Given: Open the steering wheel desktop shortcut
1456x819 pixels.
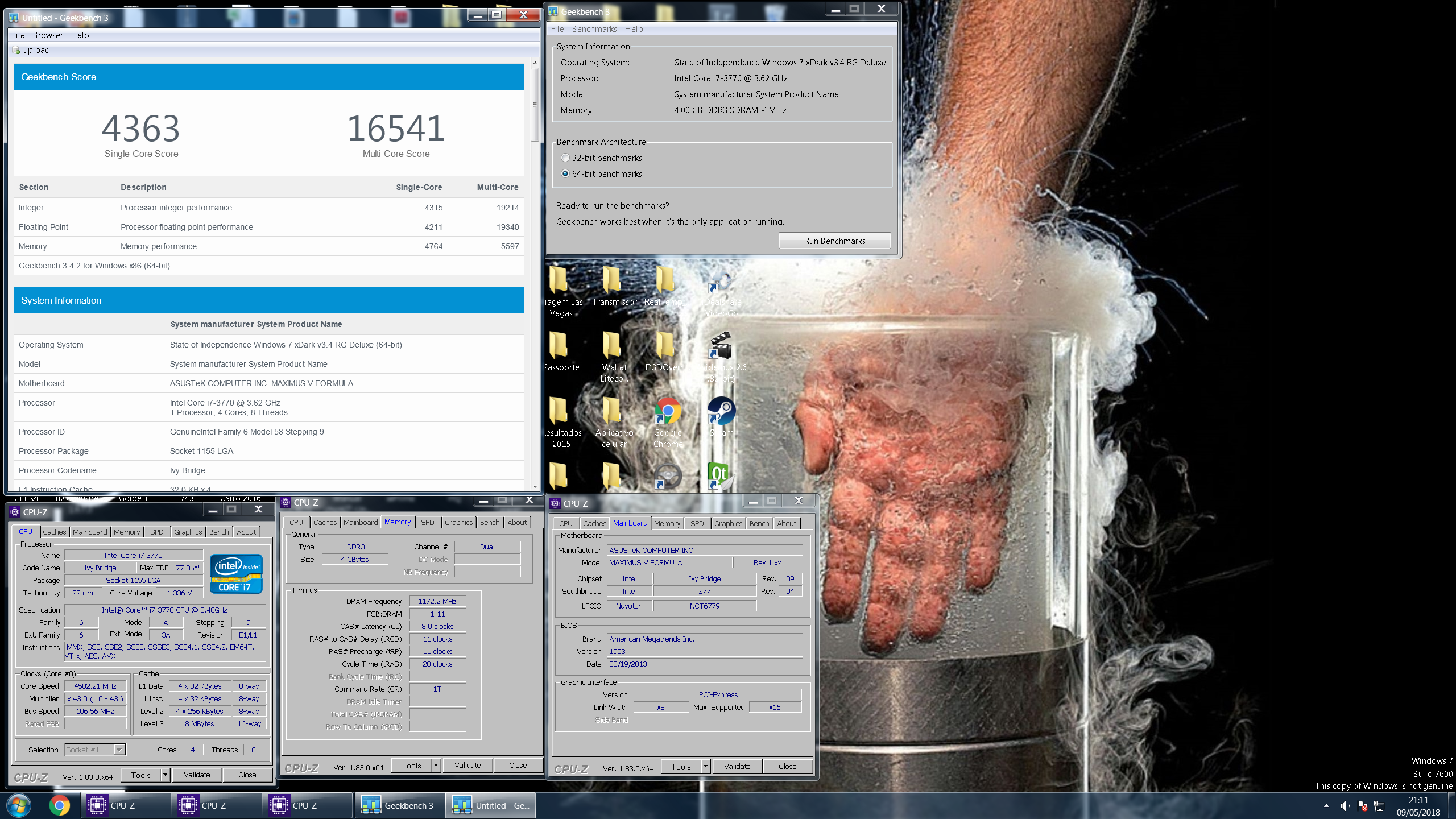Looking at the screenshot, I should click(668, 477).
